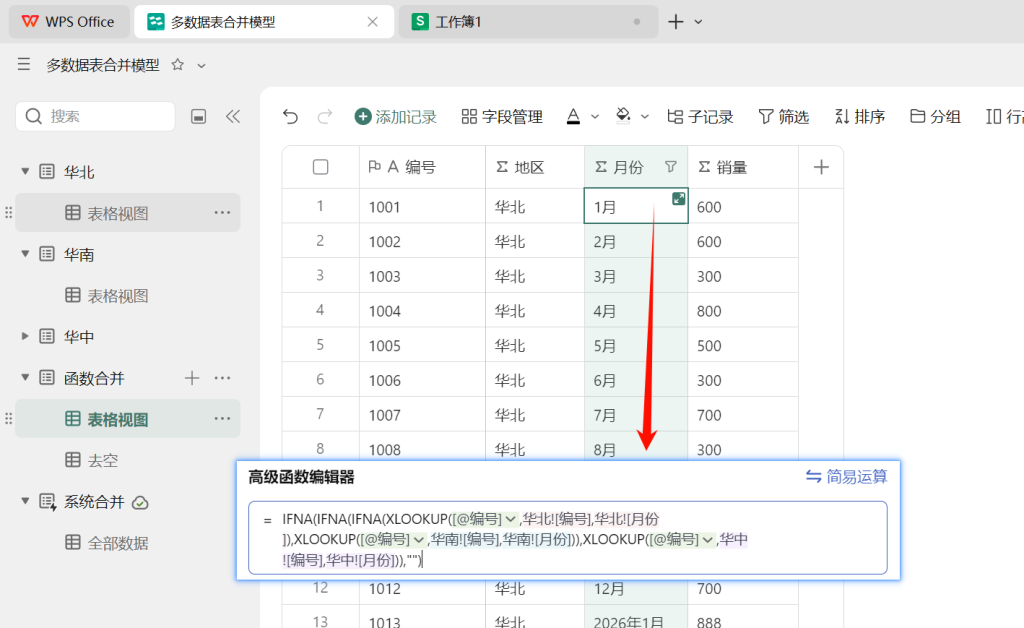The image size is (1024, 628).
Task: Tick the select-all checkbox in header
Action: (x=321, y=167)
